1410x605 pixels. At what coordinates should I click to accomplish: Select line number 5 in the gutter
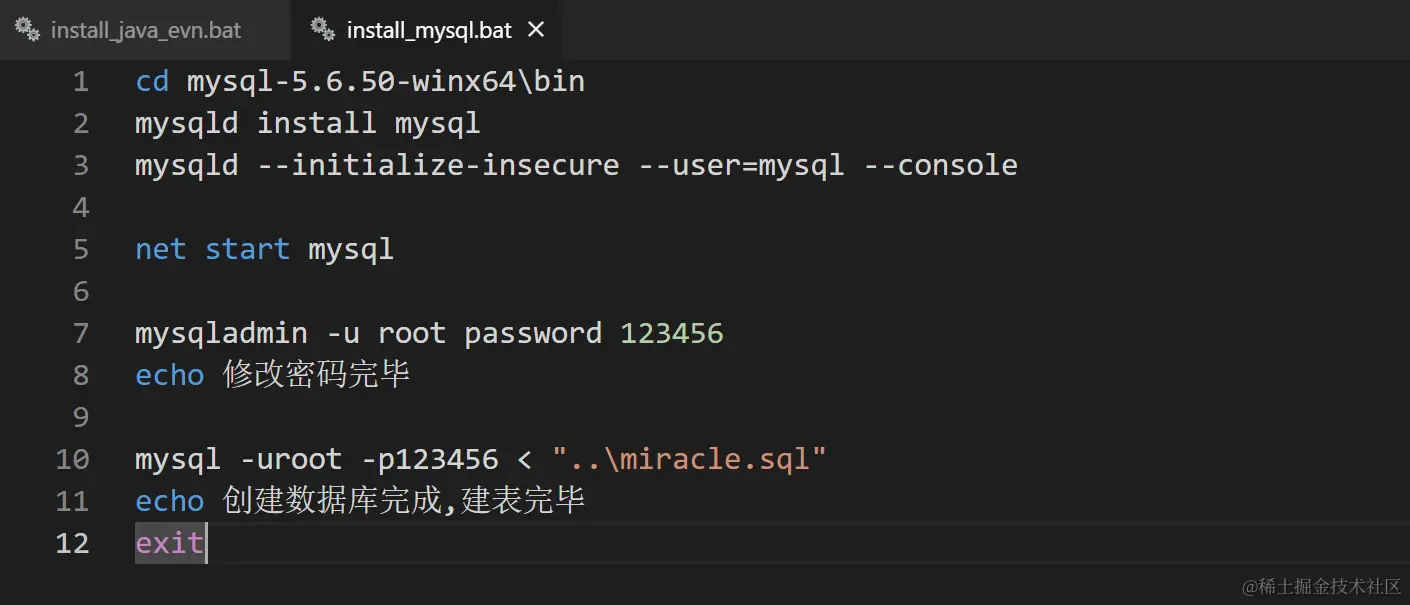click(80, 249)
